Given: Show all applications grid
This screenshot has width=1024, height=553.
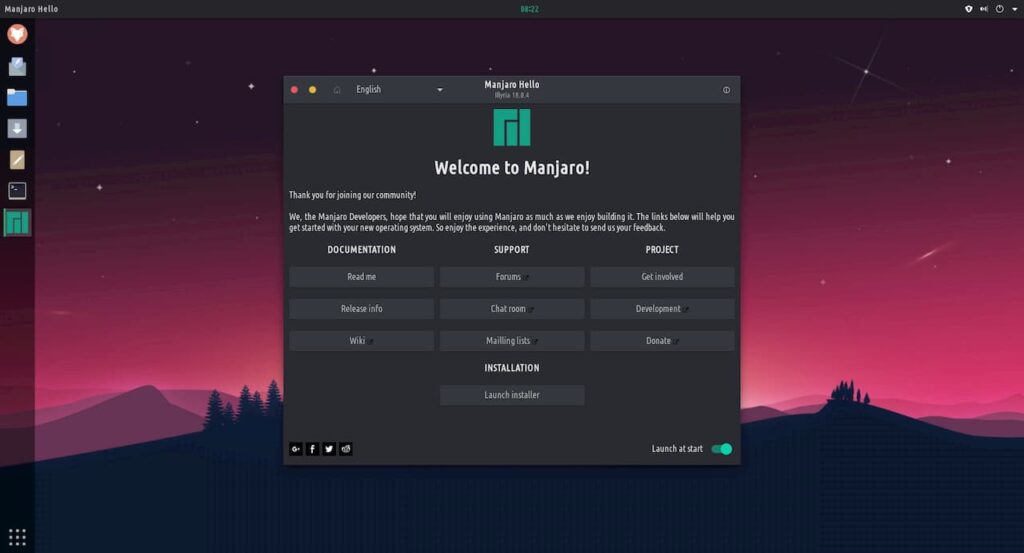Looking at the screenshot, I should click(17, 537).
